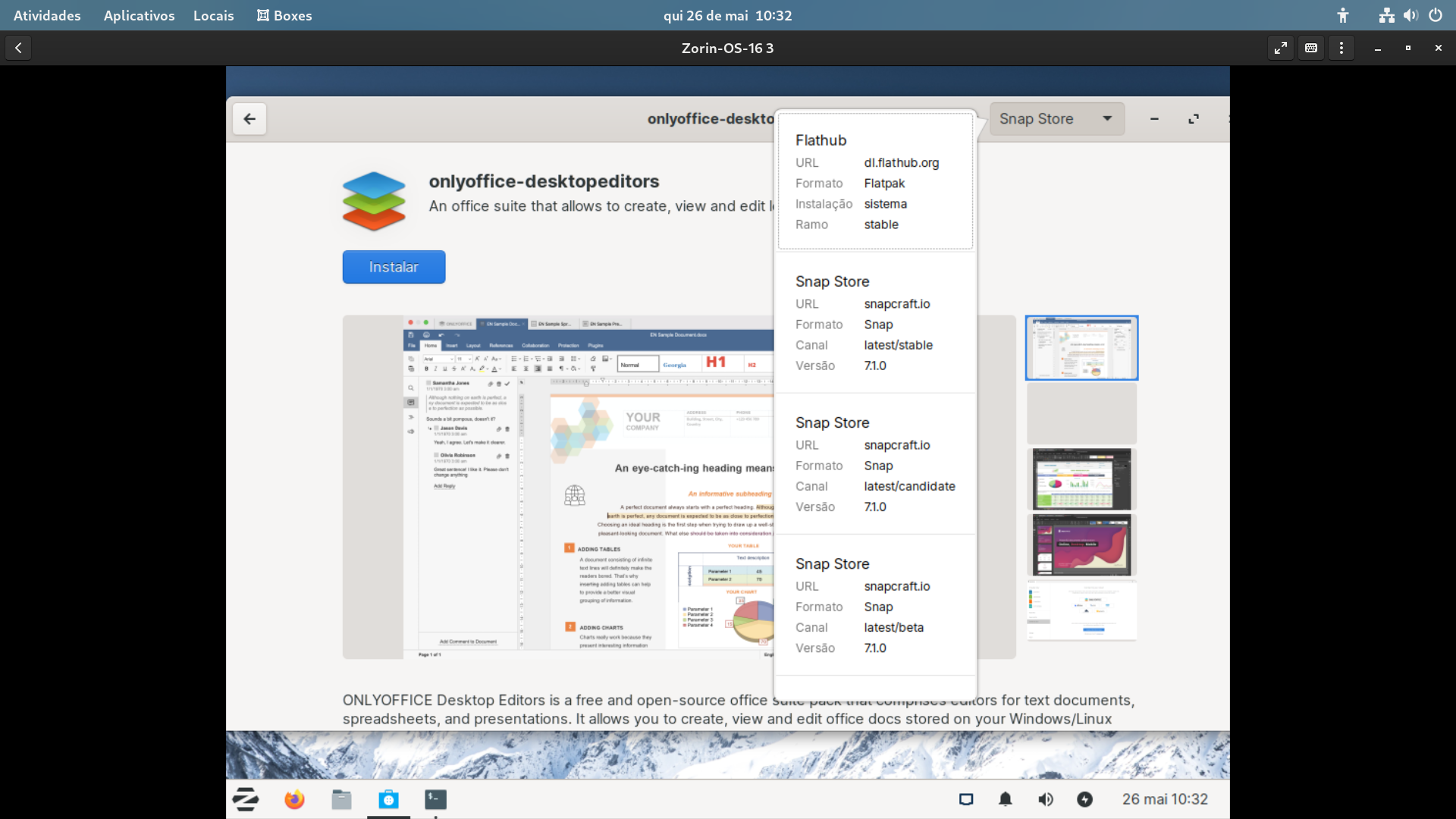Open Terminal from the Zorin taskbar

[435, 799]
